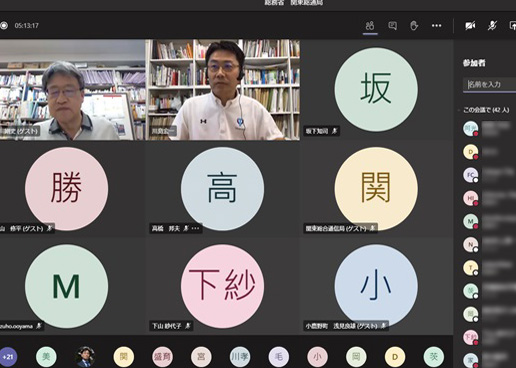Select D avatar in participants list
516x368 pixels.
(x=471, y=152)
